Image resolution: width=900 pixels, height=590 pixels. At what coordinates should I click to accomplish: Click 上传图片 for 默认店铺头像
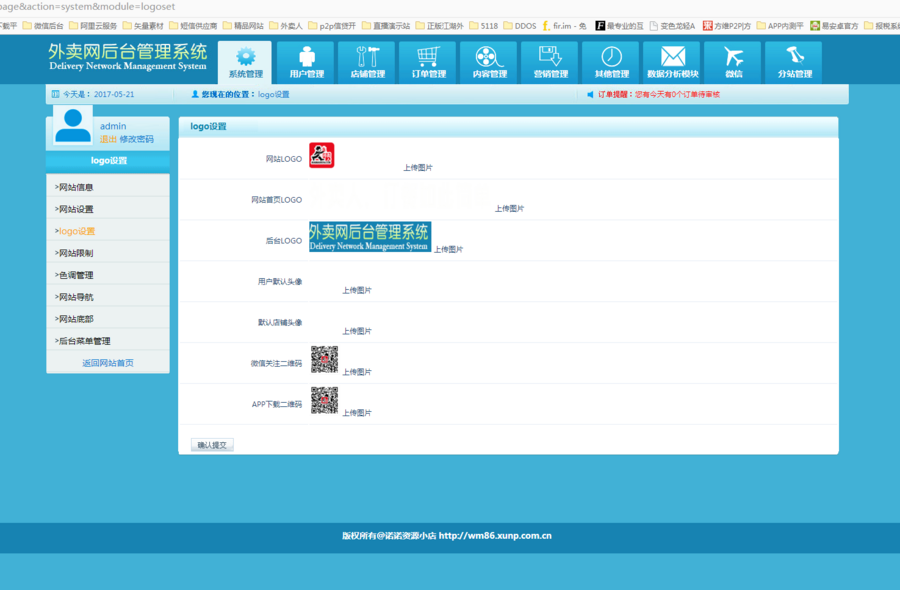(x=357, y=331)
